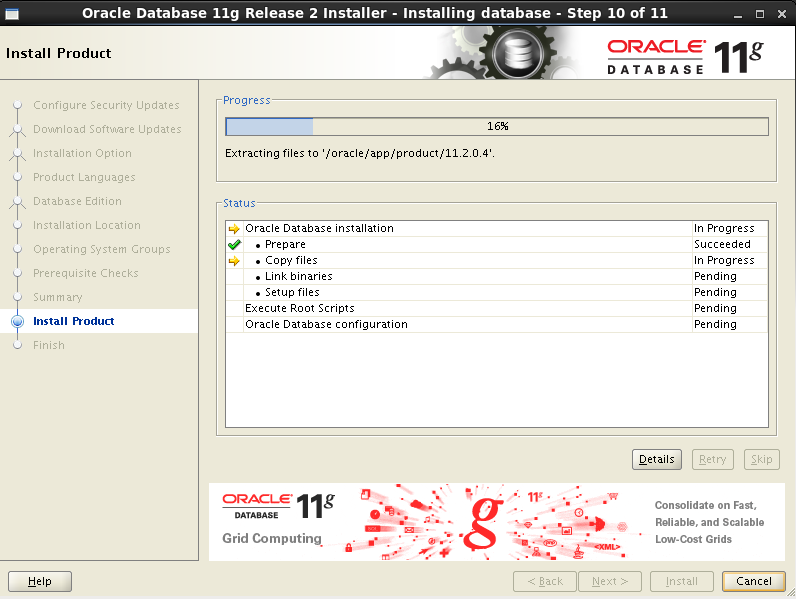Click Pending status for Link binaries
The height and width of the screenshot is (599, 796).
pos(715,277)
